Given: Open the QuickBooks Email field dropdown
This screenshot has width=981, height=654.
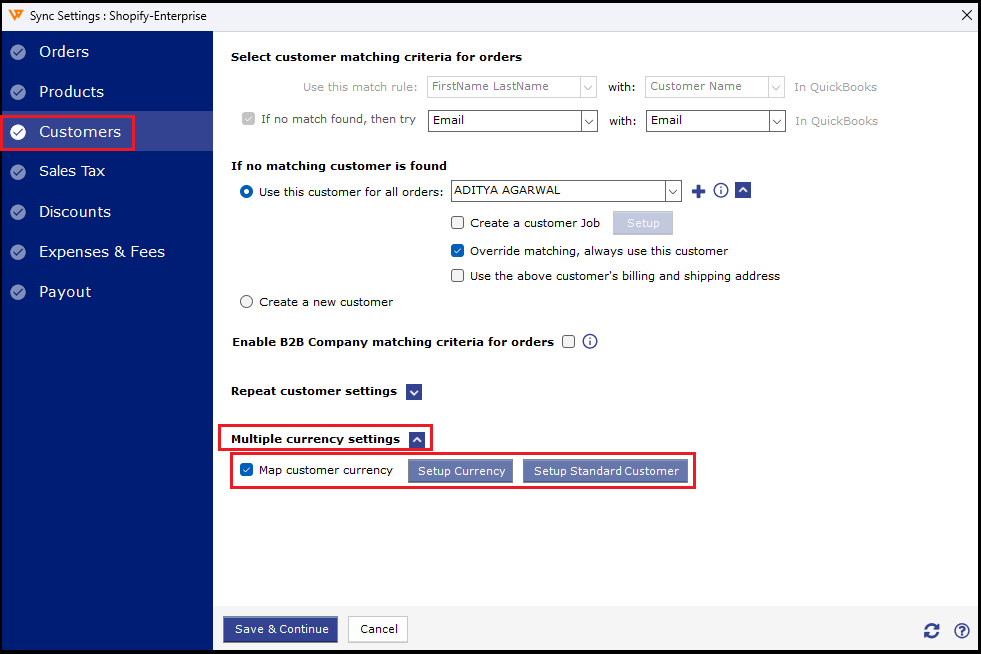Looking at the screenshot, I should click(777, 121).
